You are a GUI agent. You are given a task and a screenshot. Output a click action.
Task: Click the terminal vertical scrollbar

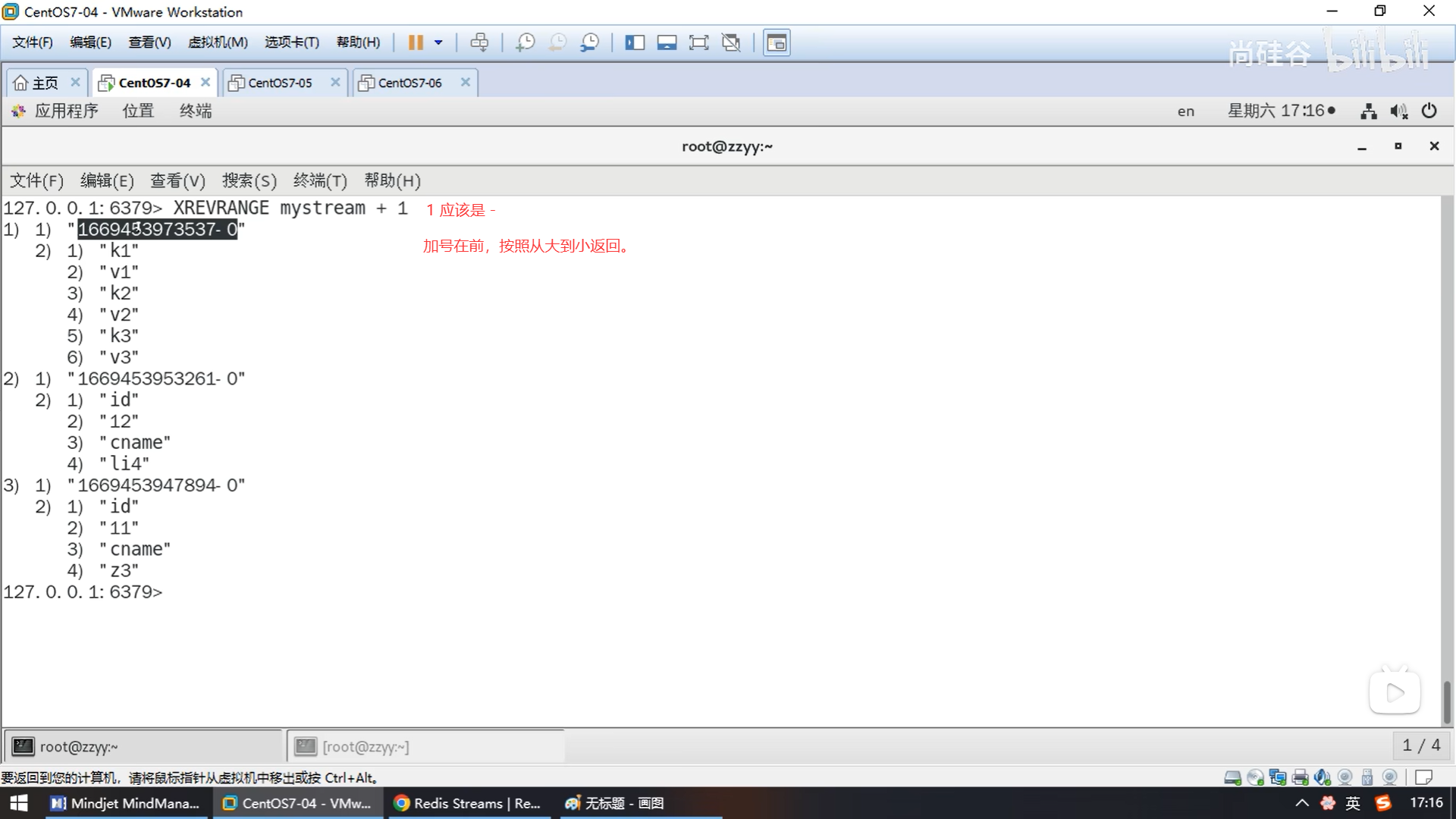pyautogui.click(x=1447, y=701)
